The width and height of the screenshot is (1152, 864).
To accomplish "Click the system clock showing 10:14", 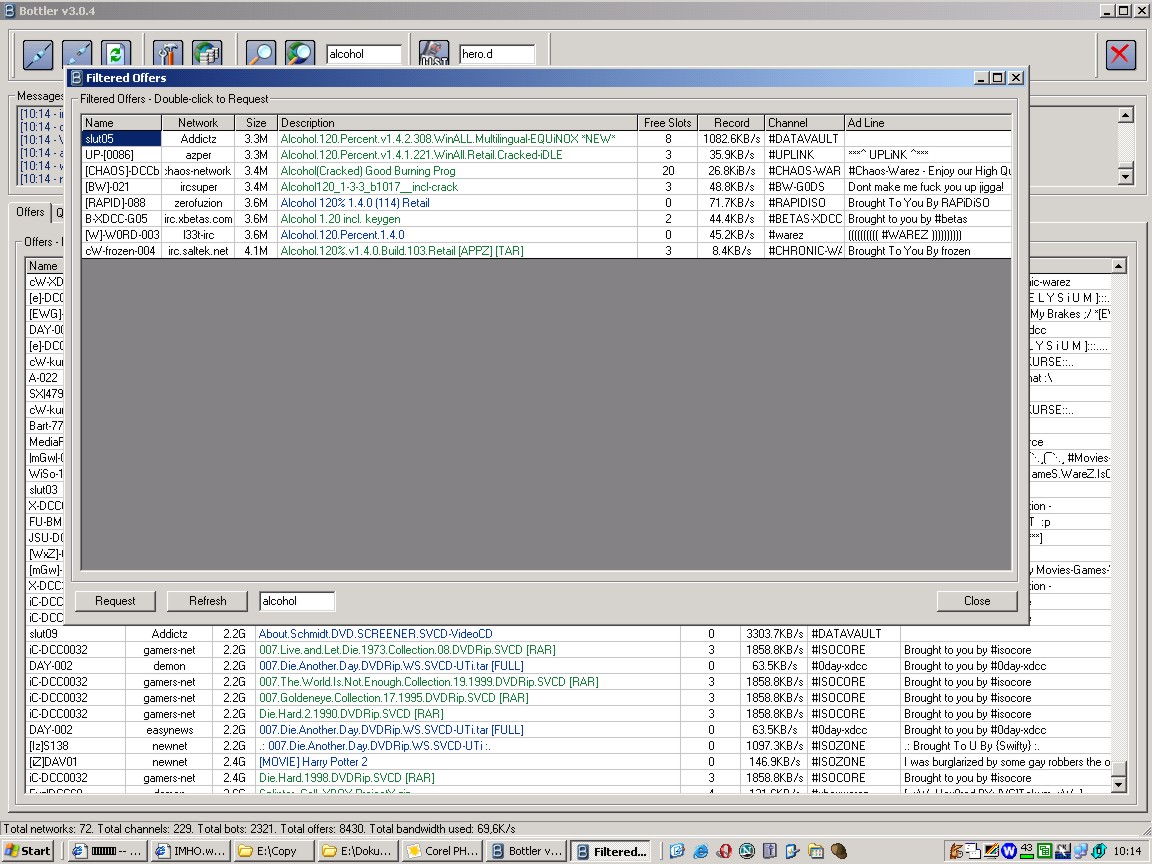I will click(x=1128, y=851).
